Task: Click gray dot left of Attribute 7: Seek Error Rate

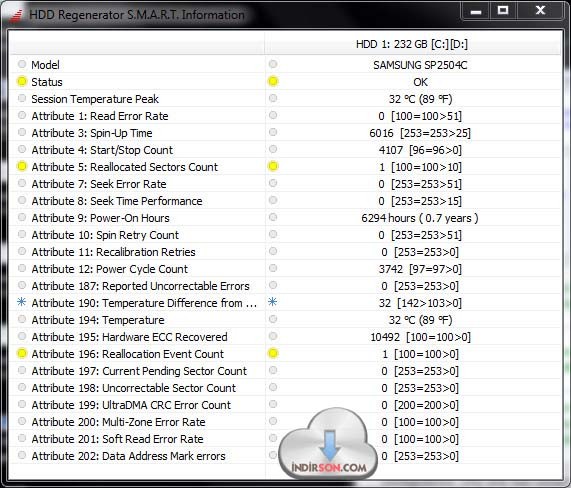Action: (x=22, y=183)
